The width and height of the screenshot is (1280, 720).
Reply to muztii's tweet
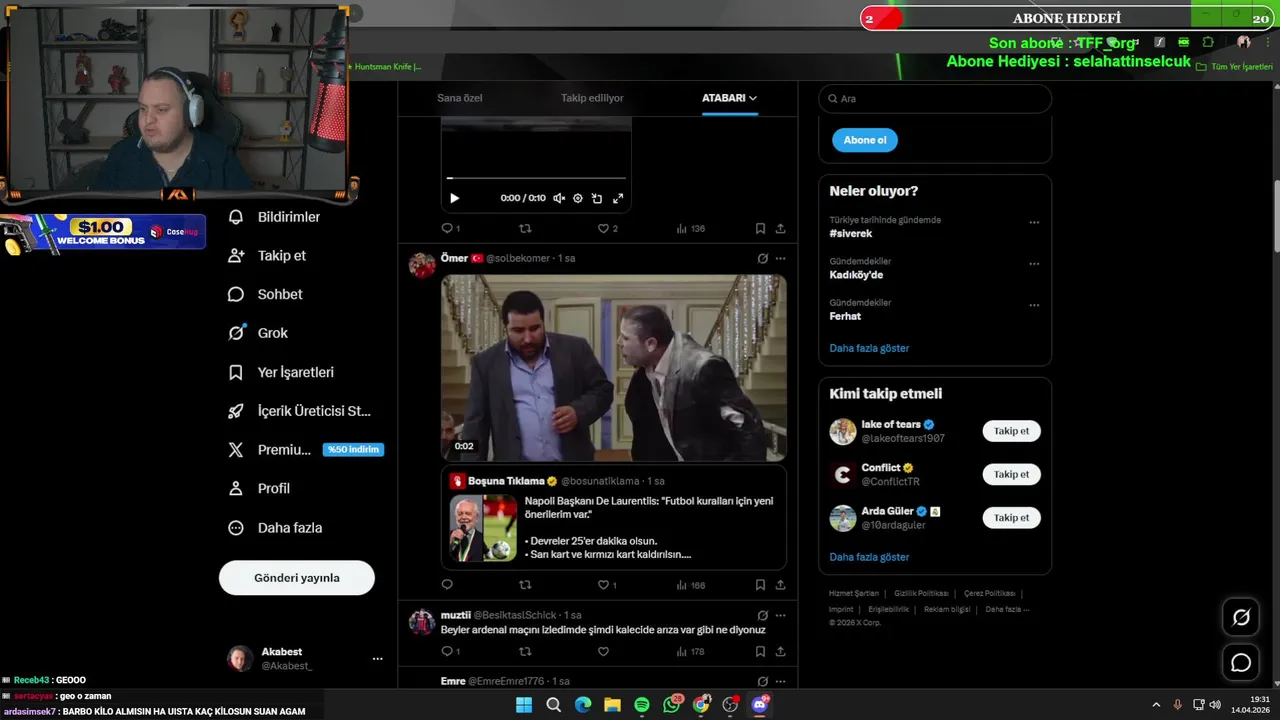(447, 651)
